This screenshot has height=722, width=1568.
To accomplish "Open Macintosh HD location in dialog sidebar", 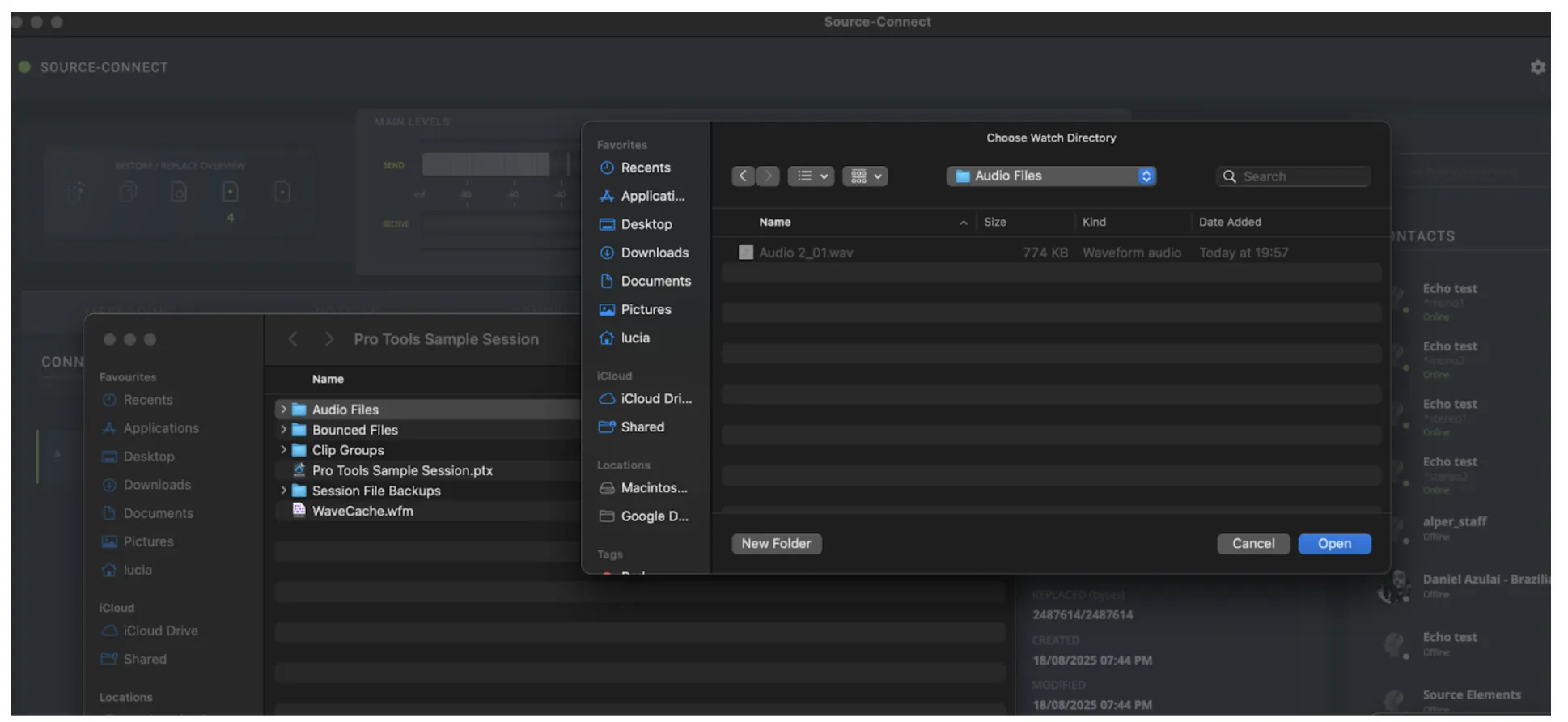I will (x=643, y=487).
